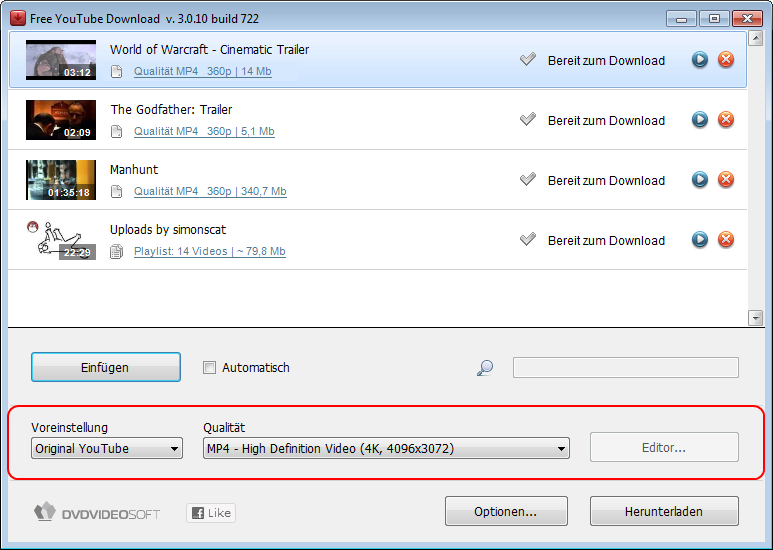
Task: Open the Qualität dropdown
Action: [x=386, y=448]
